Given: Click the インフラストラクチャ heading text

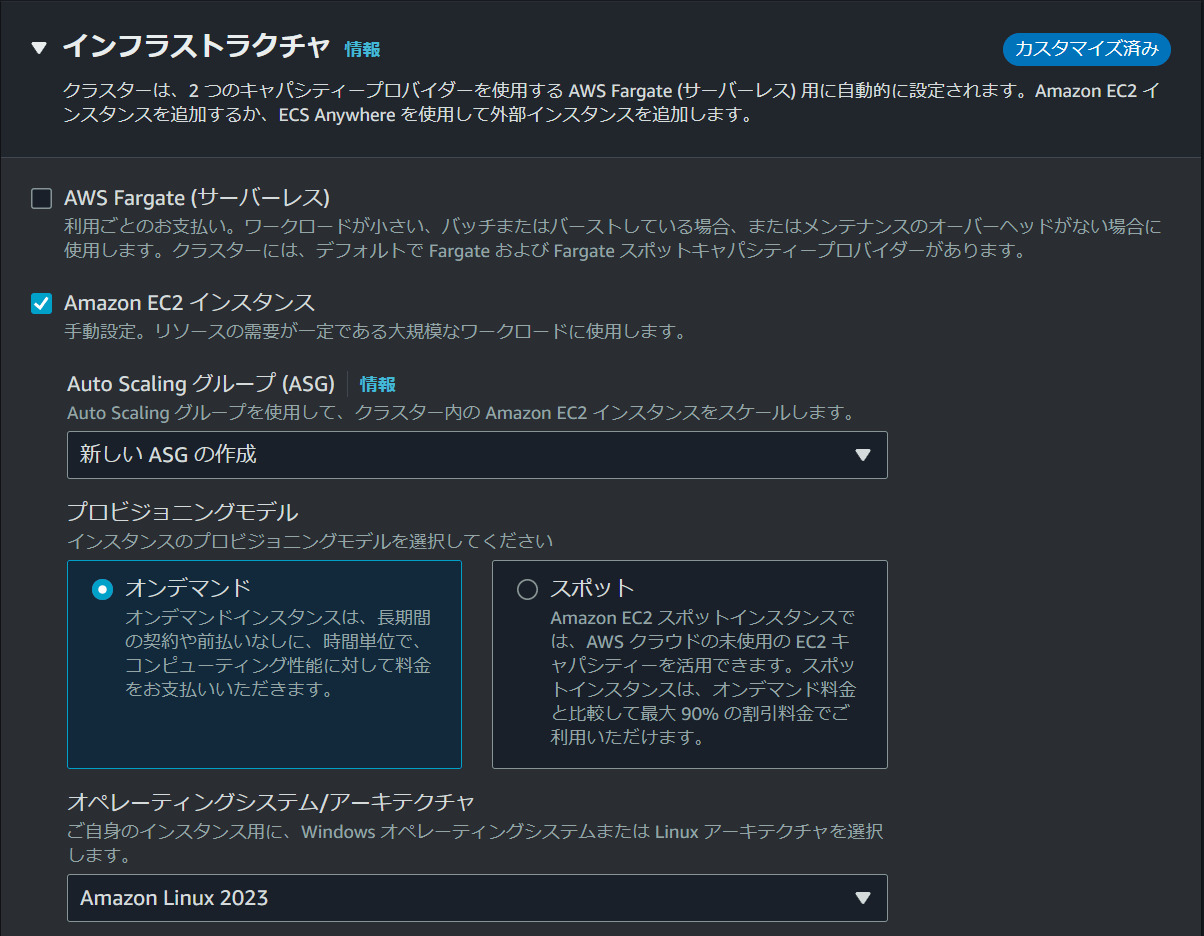Looking at the screenshot, I should tap(196, 47).
